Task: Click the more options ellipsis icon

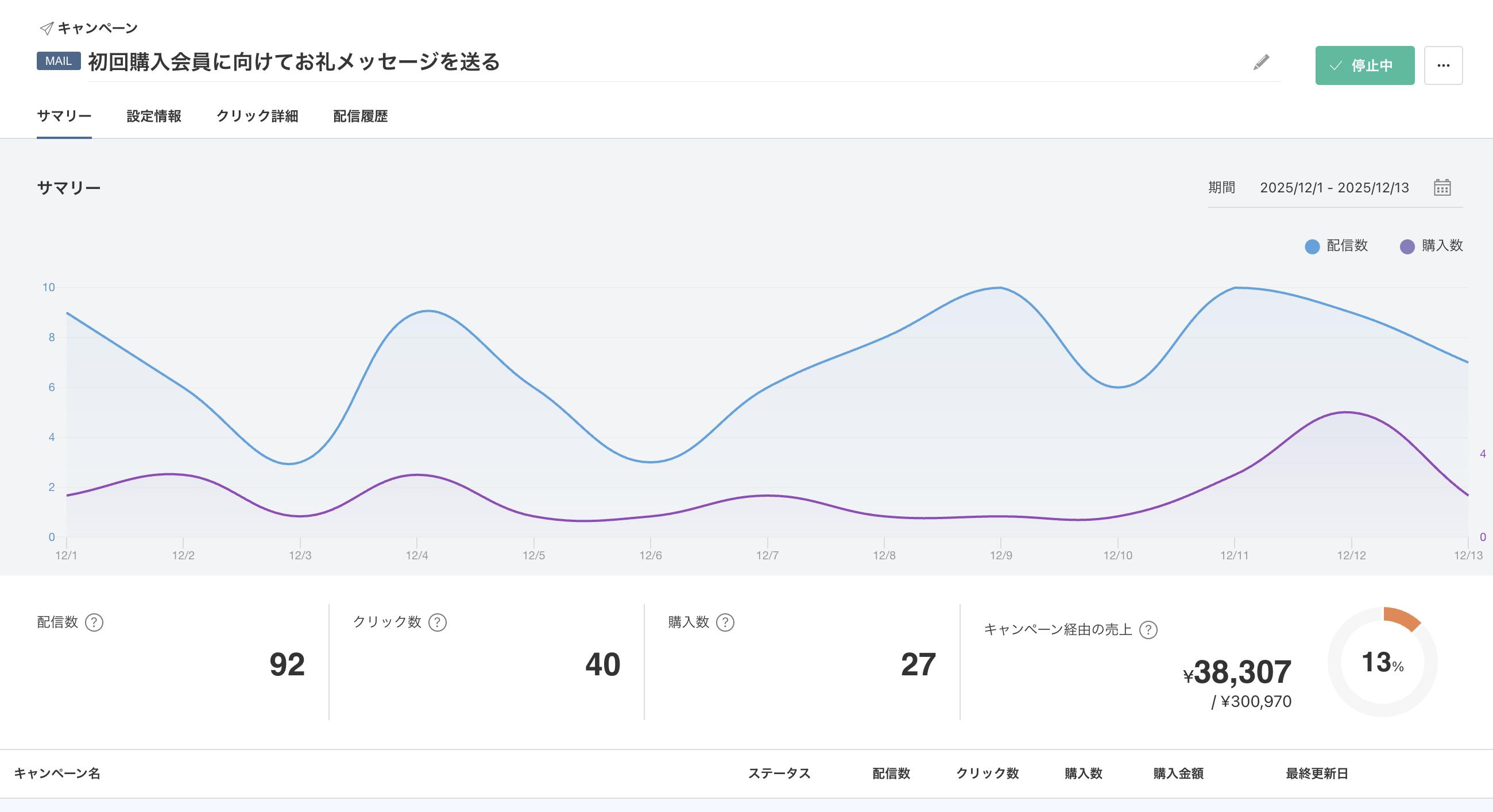Action: click(1443, 65)
